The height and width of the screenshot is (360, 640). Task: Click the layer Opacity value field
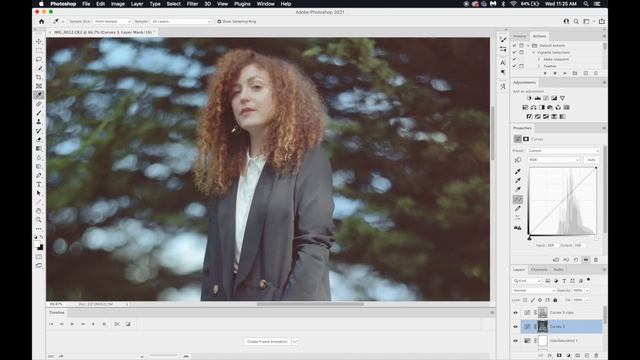578,291
